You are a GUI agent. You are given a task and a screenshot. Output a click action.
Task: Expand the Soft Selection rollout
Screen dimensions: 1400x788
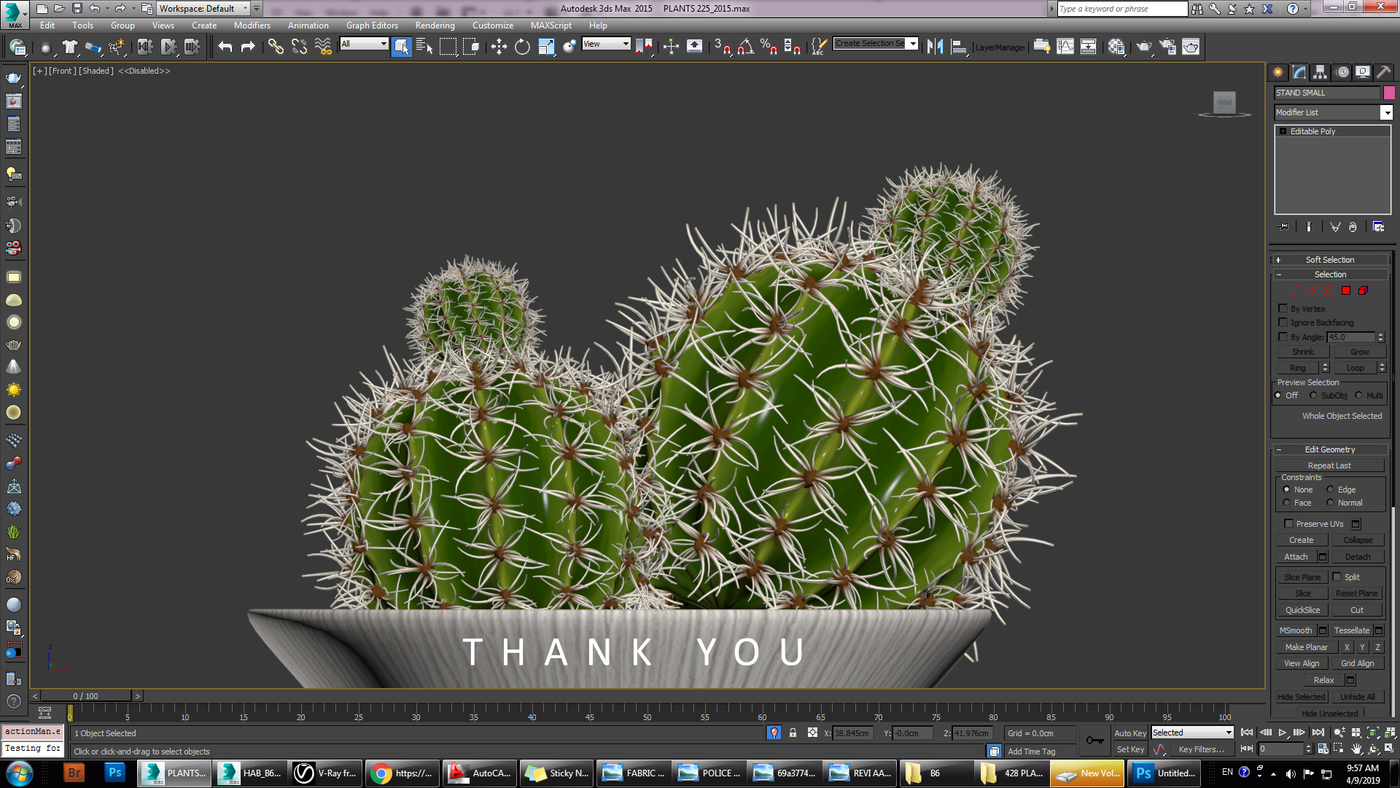click(1330, 259)
